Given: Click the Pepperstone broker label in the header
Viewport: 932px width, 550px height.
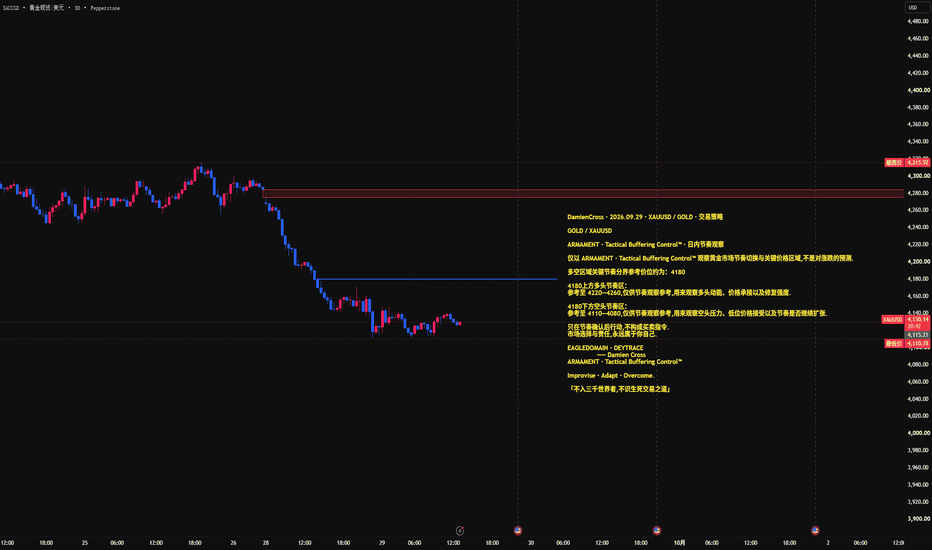Looking at the screenshot, I should tap(105, 8).
